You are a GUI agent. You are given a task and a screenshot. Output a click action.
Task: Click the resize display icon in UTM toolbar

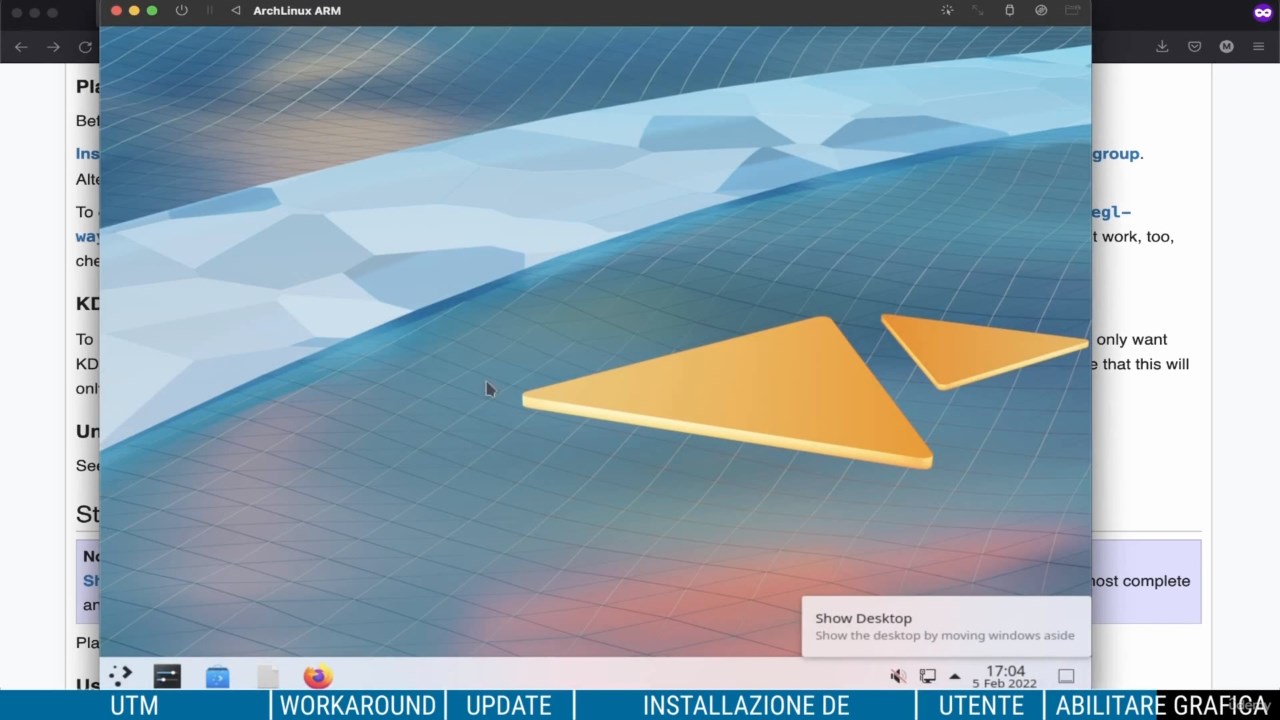coord(978,11)
